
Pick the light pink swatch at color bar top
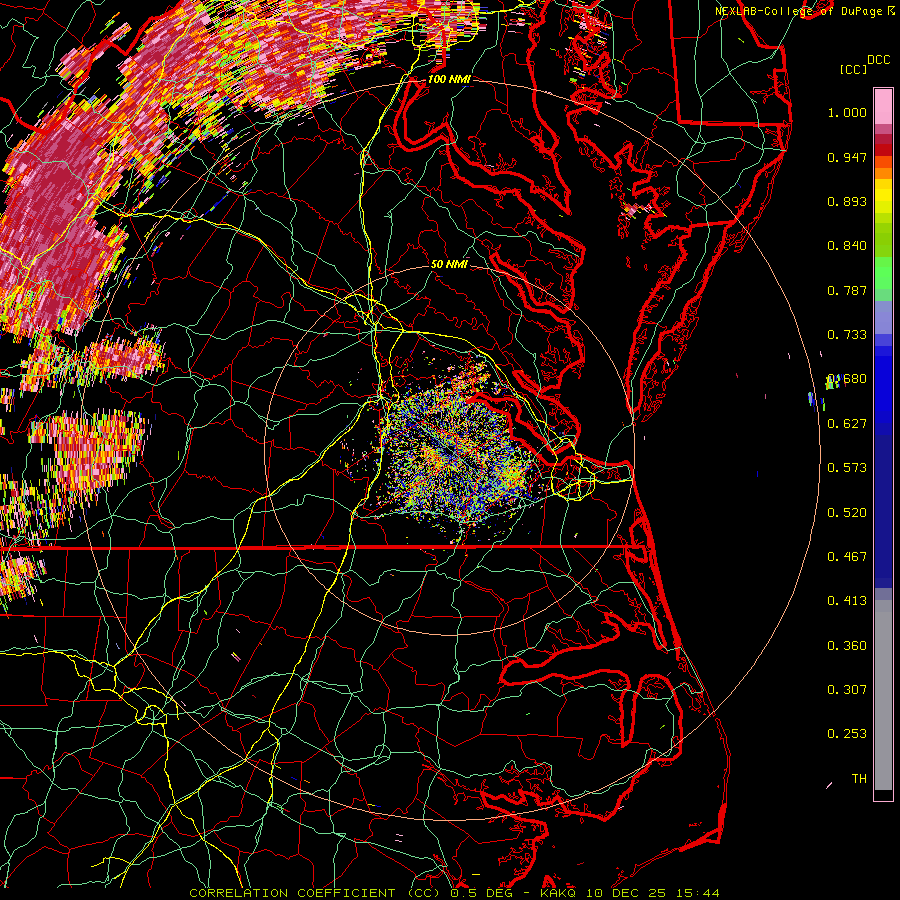(883, 106)
